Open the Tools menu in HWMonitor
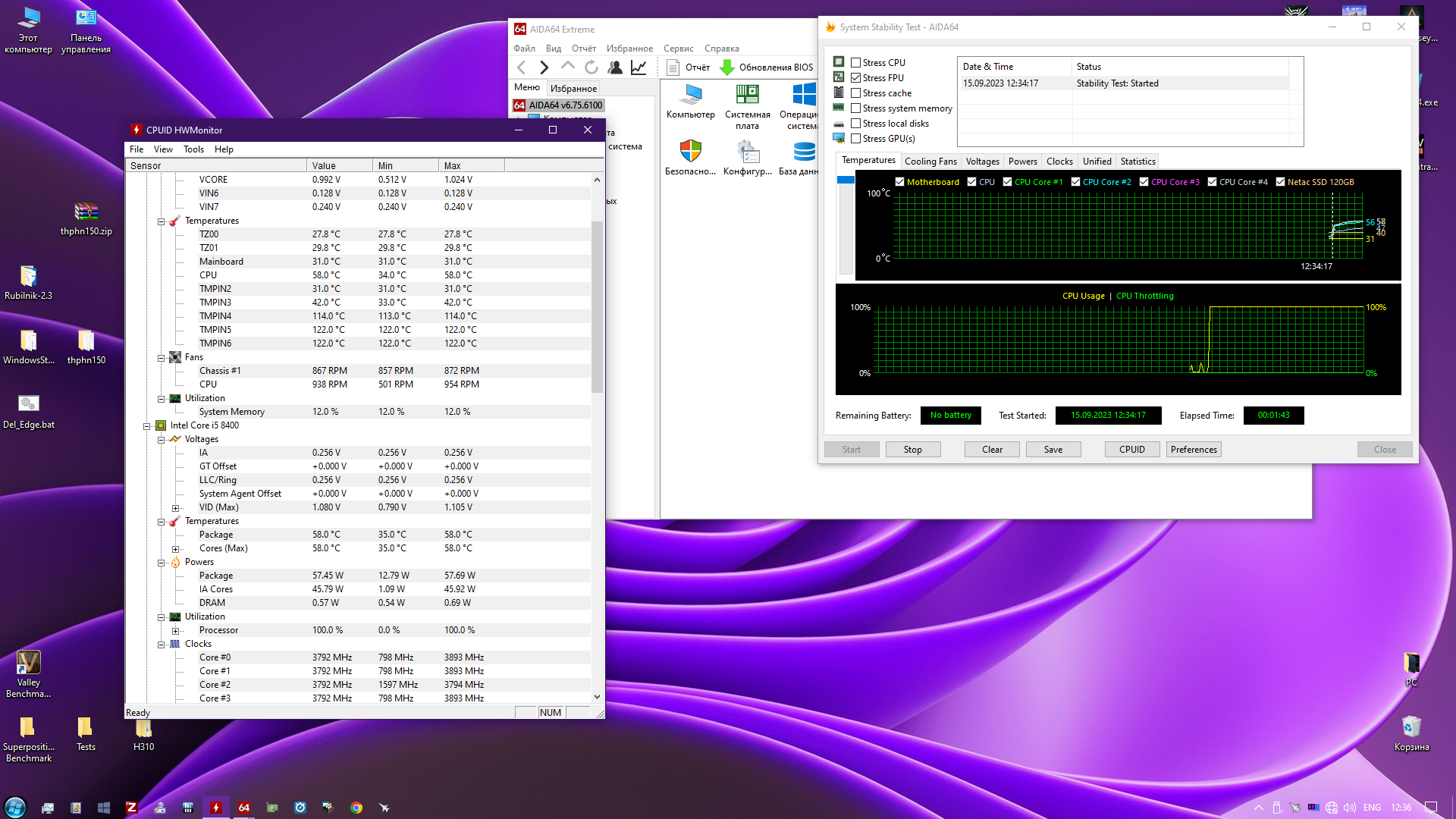Viewport: 1456px width, 819px height. [193, 149]
